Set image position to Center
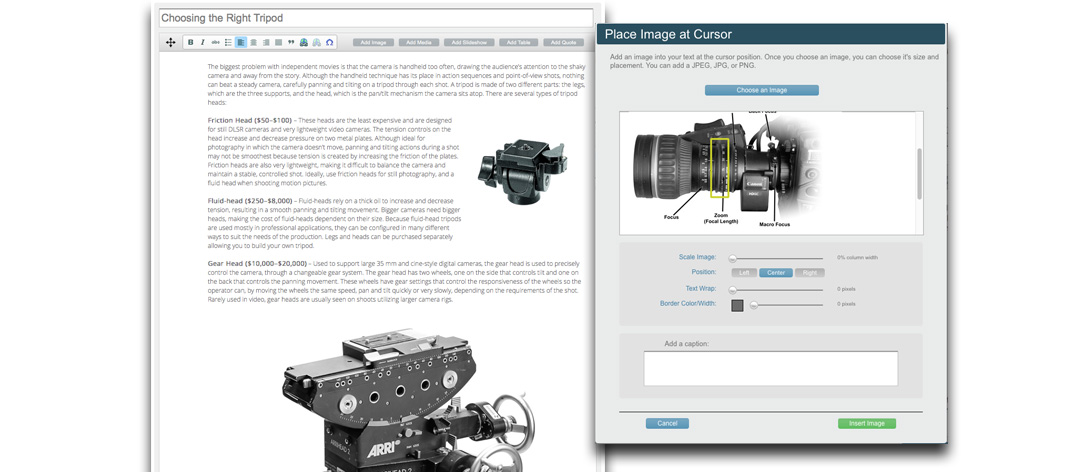1092x472 pixels. 776,272
